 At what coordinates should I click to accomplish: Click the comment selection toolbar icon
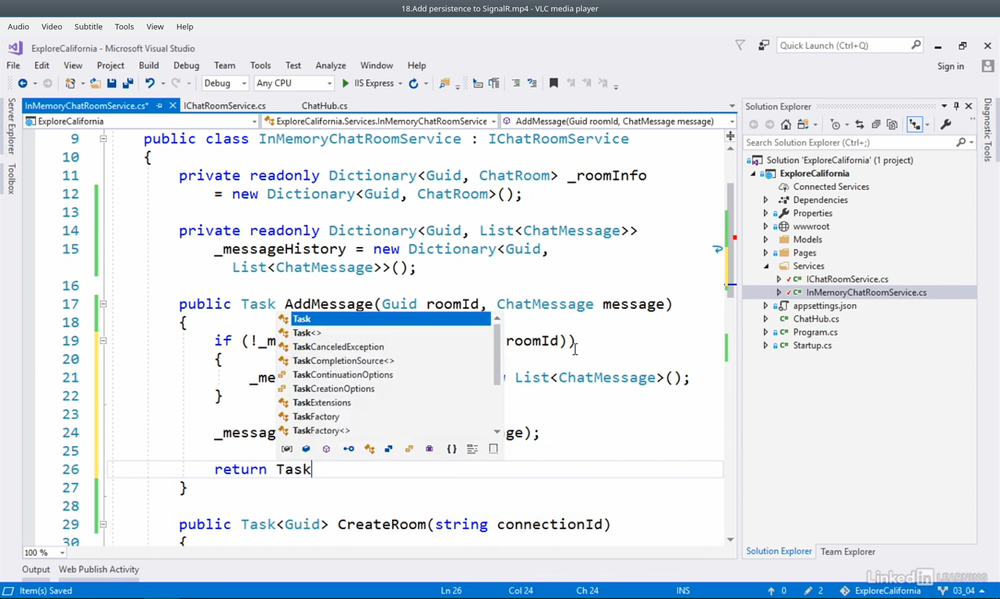click(x=516, y=83)
